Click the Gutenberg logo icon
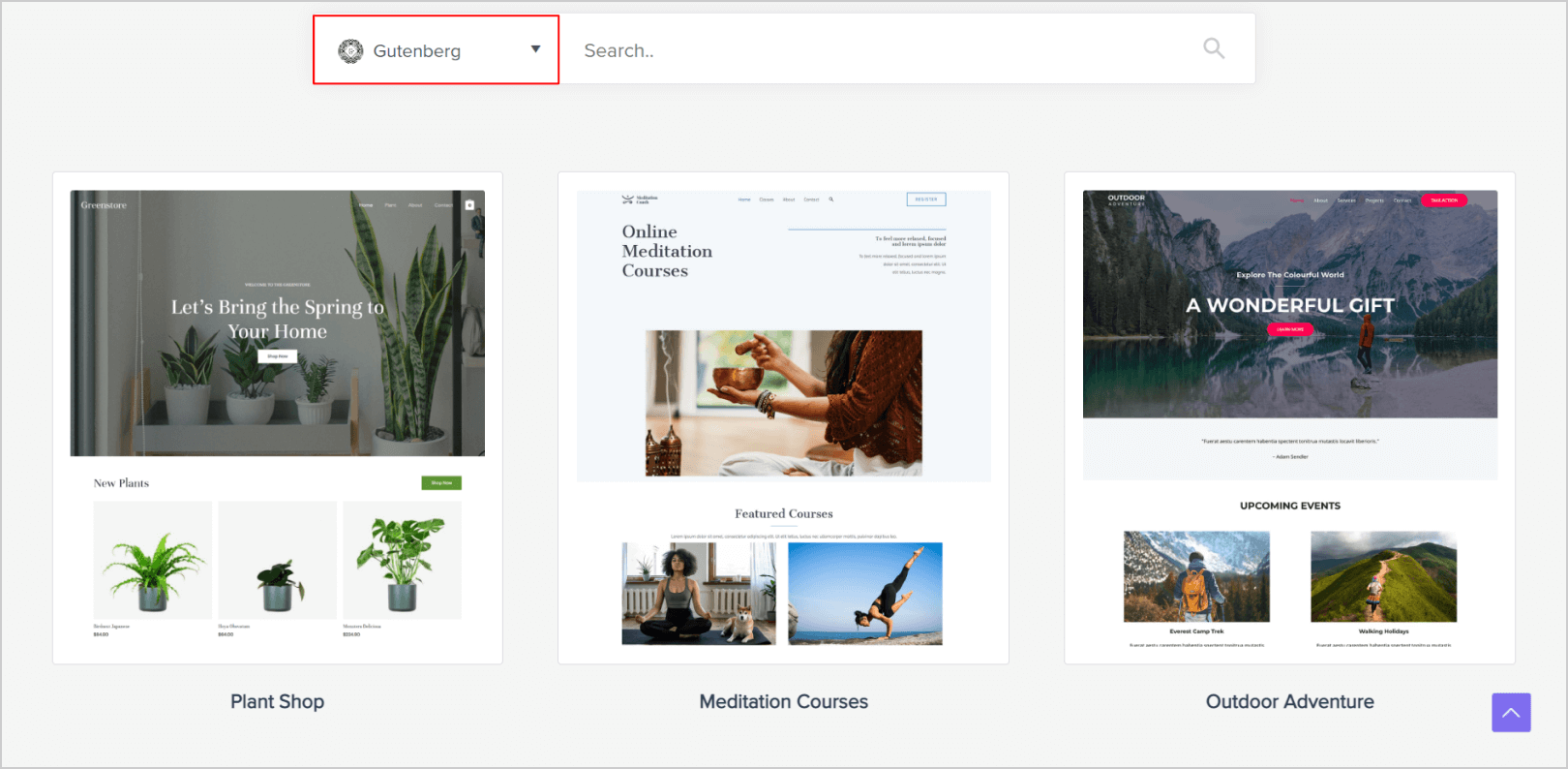The width and height of the screenshot is (1568, 769). (x=350, y=51)
